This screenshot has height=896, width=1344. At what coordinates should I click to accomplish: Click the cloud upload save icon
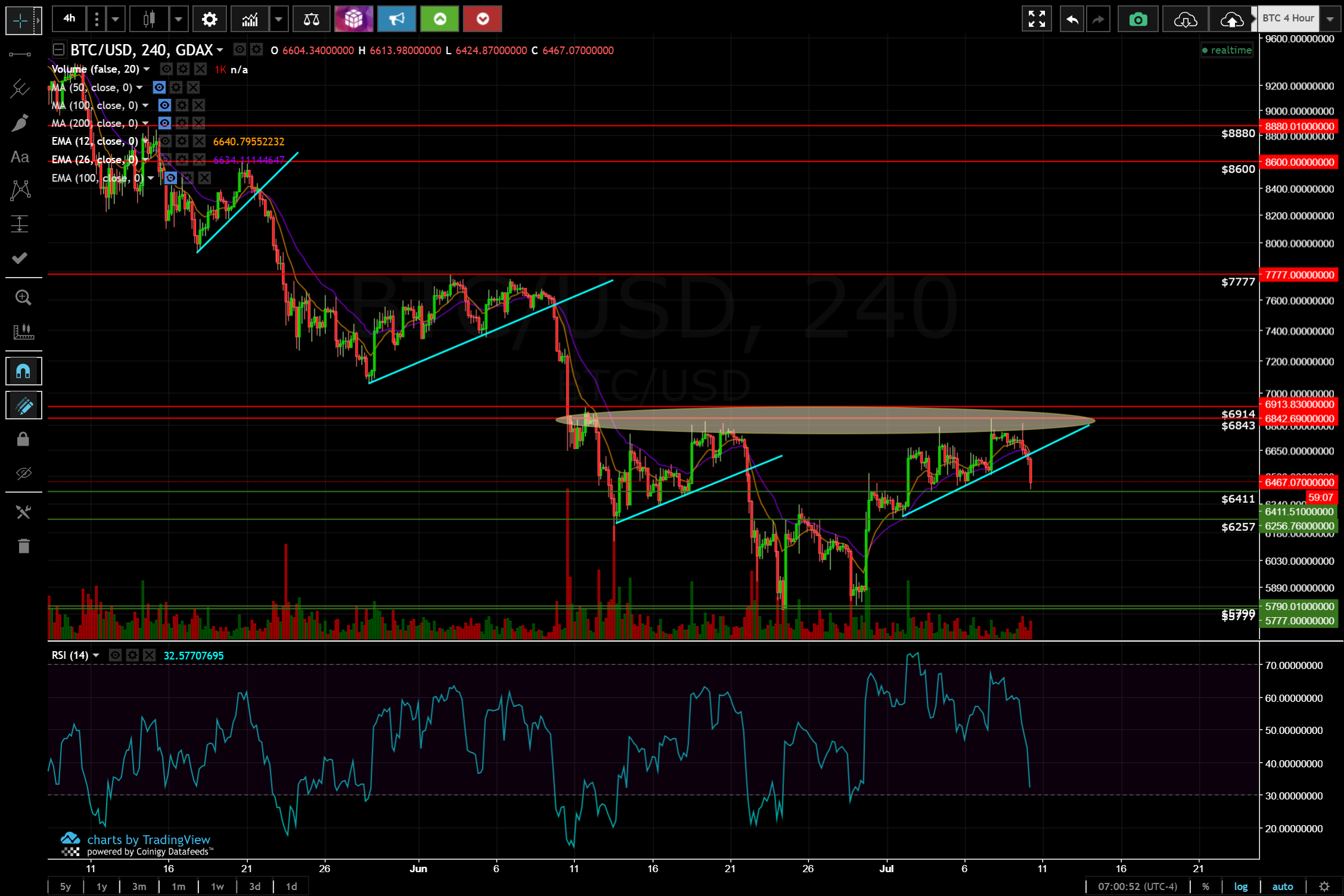point(1231,20)
